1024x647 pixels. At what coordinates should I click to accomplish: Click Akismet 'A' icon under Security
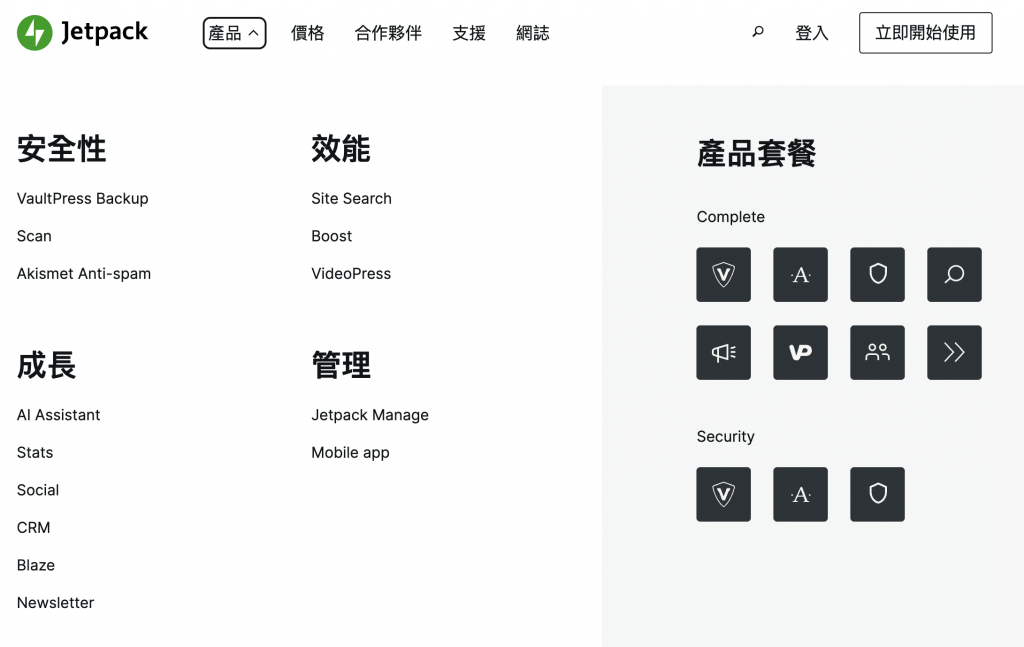800,494
